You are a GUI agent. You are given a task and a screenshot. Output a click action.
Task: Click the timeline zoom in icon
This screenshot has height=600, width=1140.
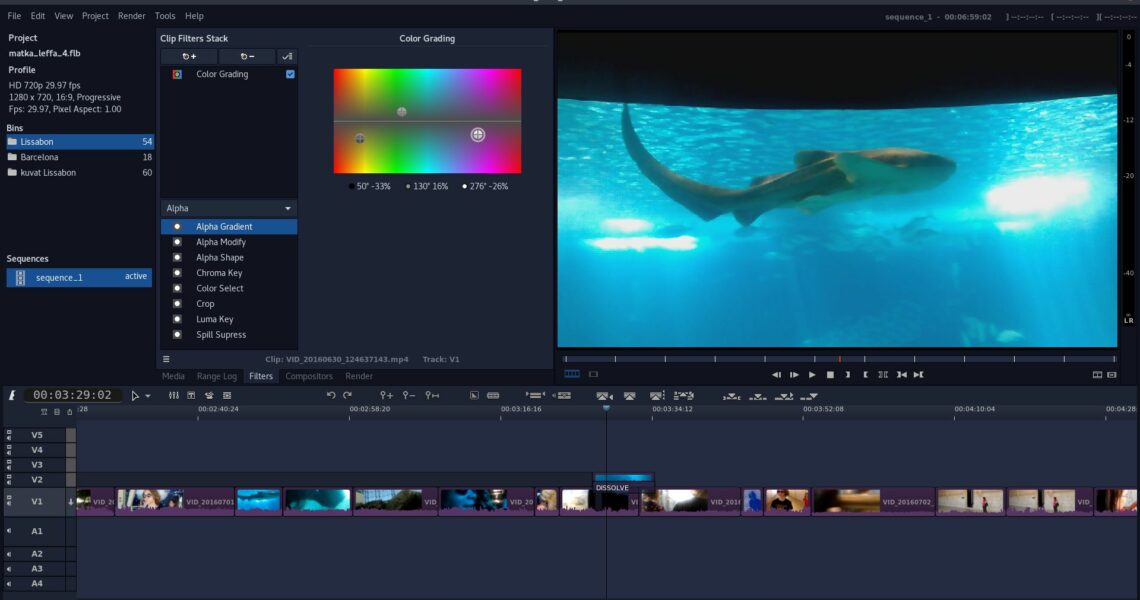point(386,396)
